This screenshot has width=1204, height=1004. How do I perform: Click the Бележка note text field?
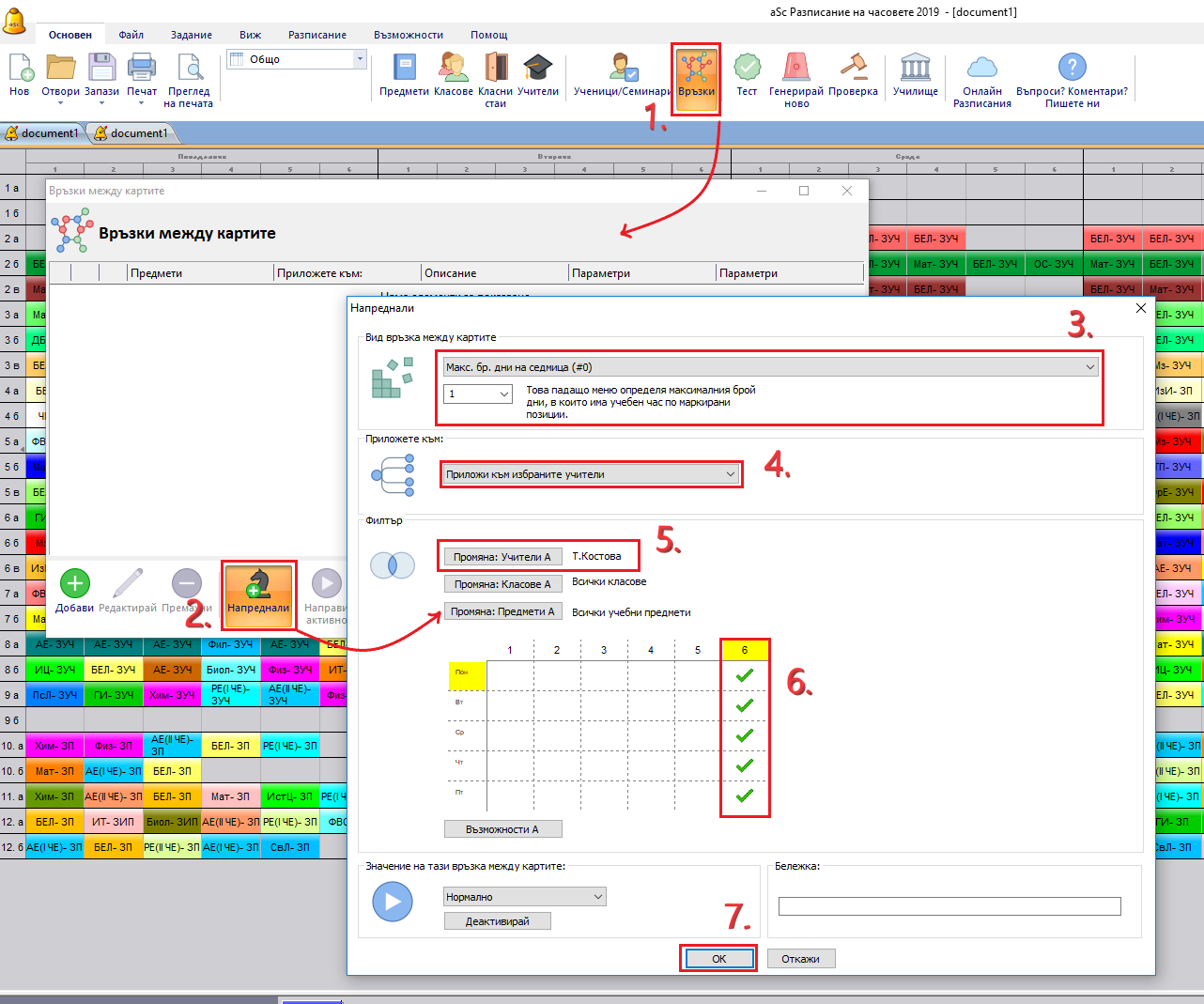(x=949, y=905)
